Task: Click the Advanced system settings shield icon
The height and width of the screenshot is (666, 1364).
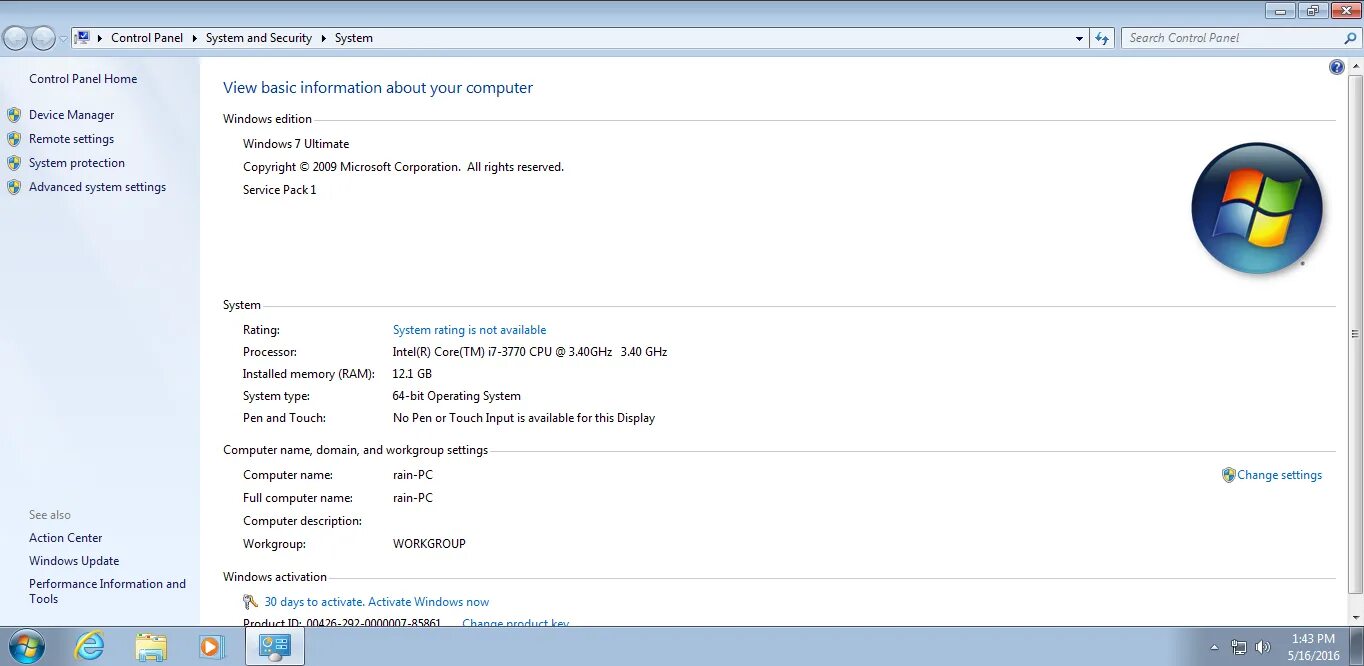Action: pyautogui.click(x=14, y=187)
